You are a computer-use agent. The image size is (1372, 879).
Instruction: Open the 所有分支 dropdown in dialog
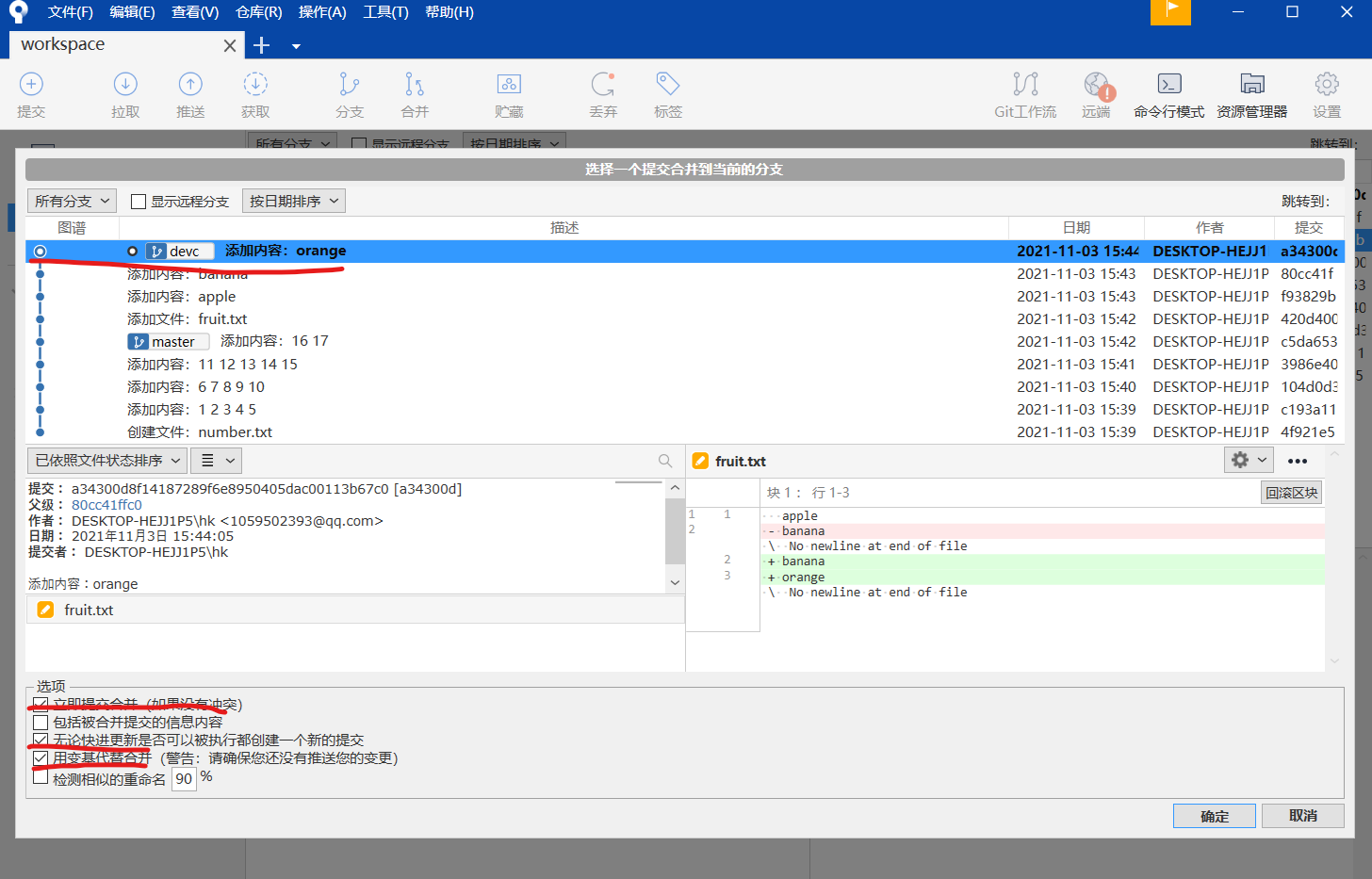pyautogui.click(x=72, y=201)
